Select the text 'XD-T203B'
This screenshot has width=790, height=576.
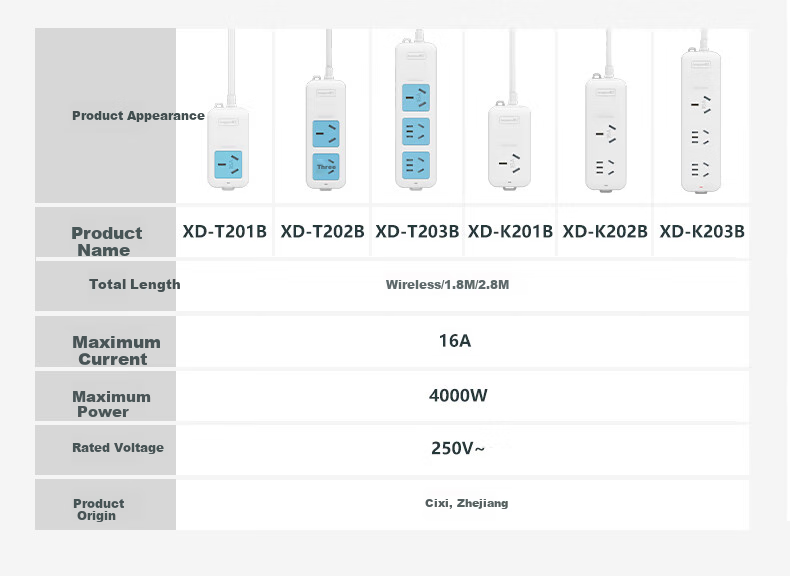pyautogui.click(x=417, y=231)
